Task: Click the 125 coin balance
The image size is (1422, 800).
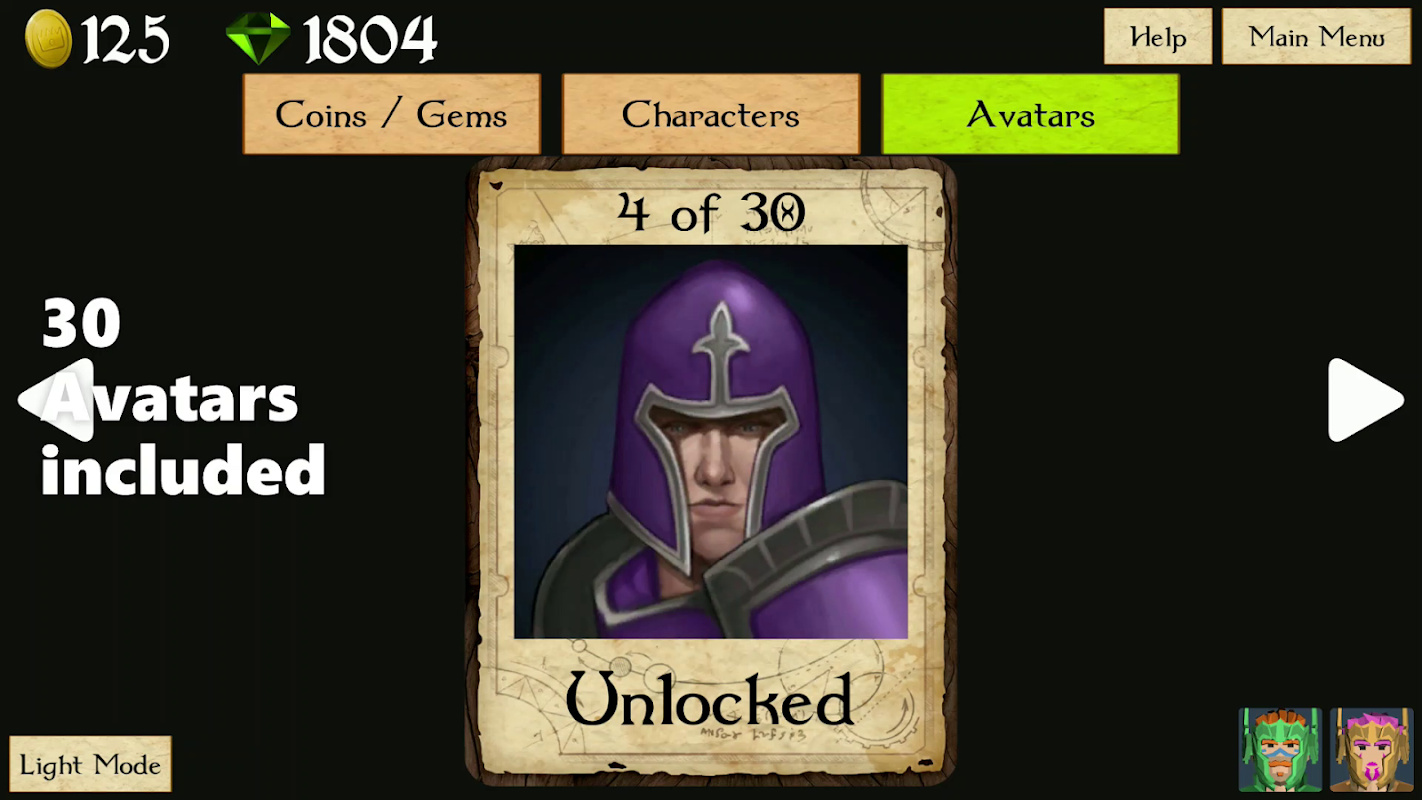Action: click(125, 40)
